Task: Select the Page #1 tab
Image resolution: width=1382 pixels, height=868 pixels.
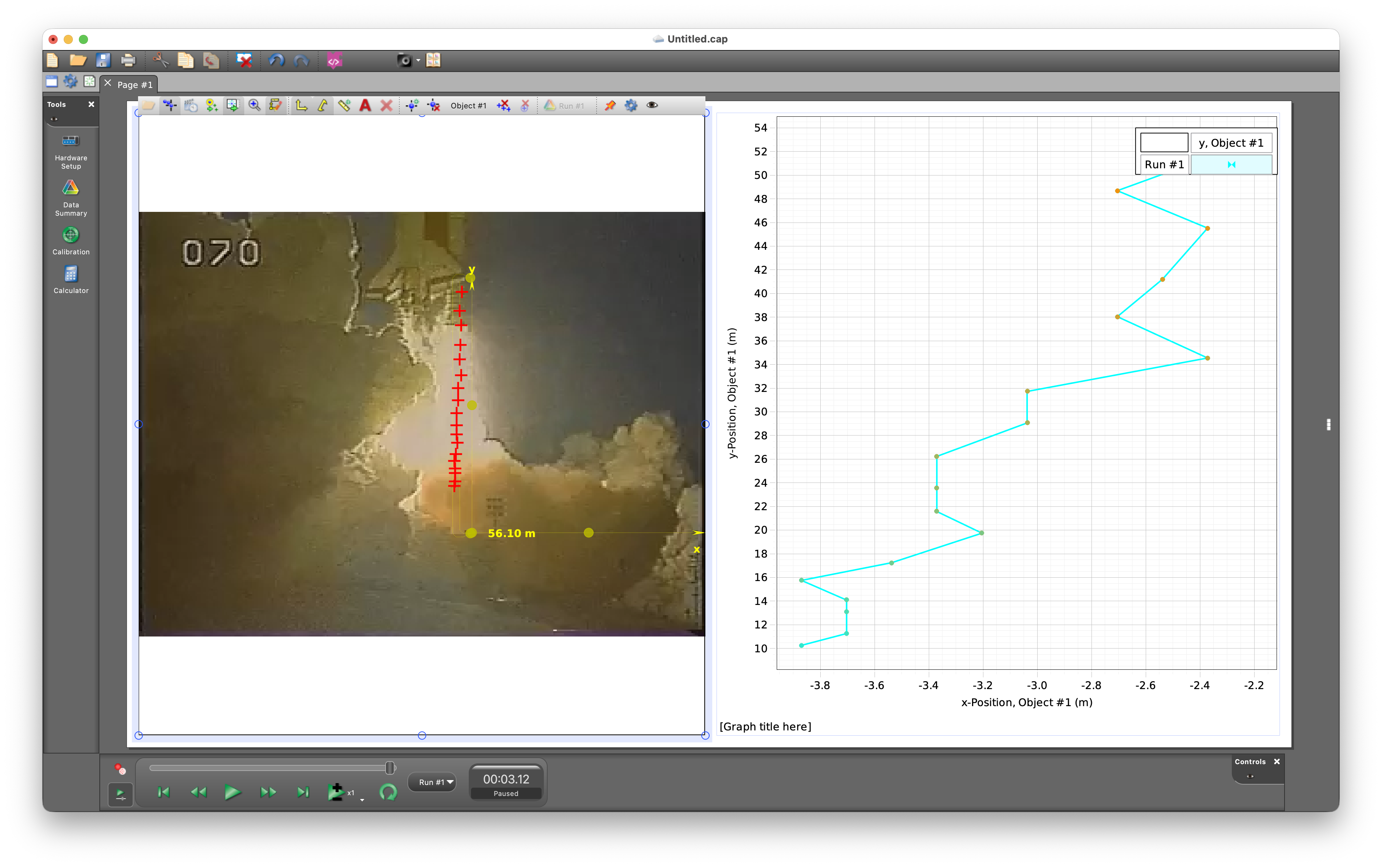Action: tap(135, 84)
